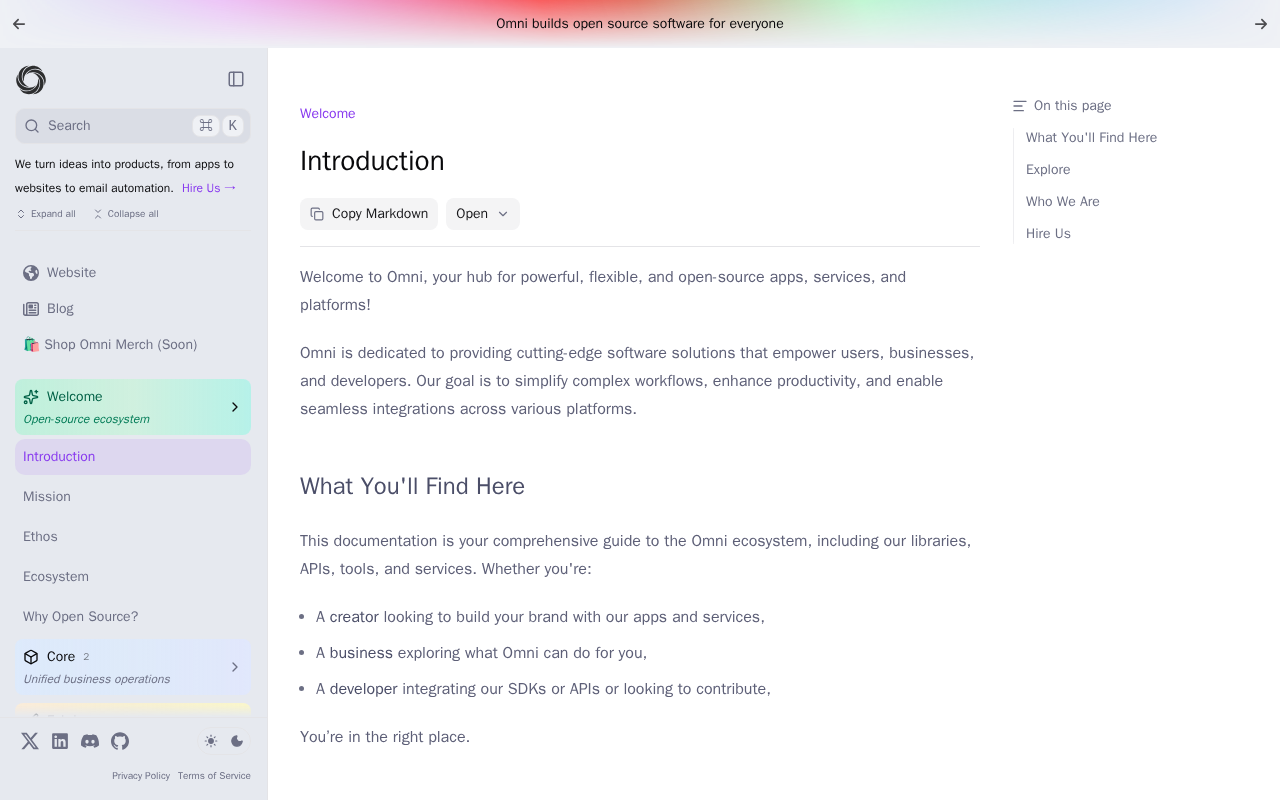
Task: Click Expand all sidebar sections
Action: point(46,214)
